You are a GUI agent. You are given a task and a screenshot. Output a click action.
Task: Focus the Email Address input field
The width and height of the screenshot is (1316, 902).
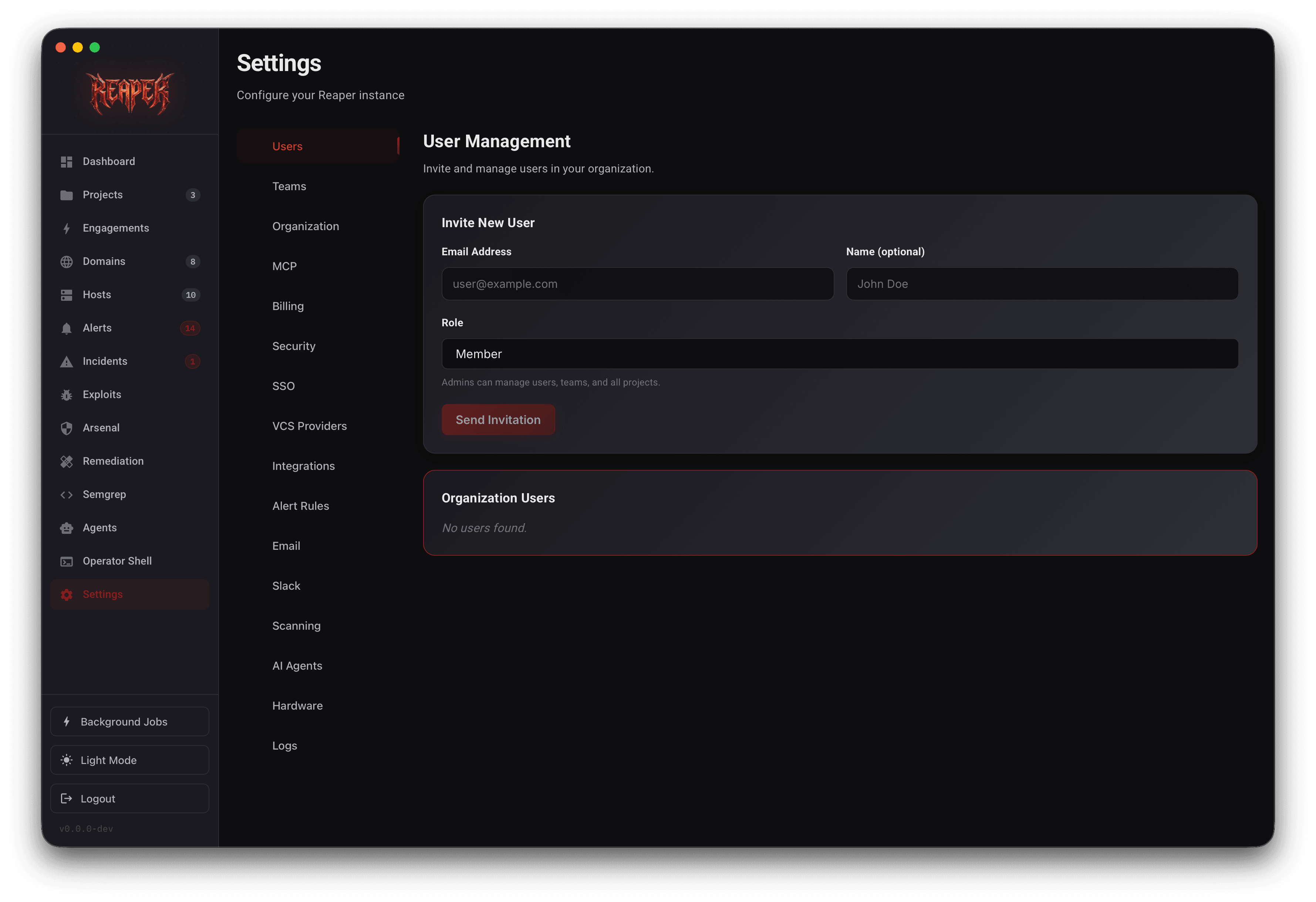point(637,284)
